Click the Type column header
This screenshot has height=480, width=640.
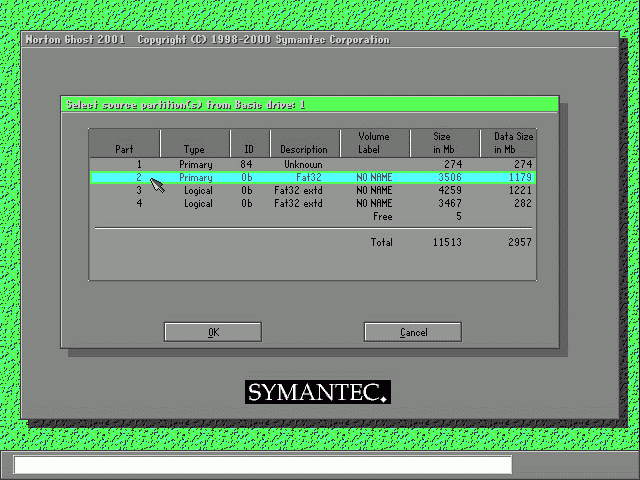[195, 143]
